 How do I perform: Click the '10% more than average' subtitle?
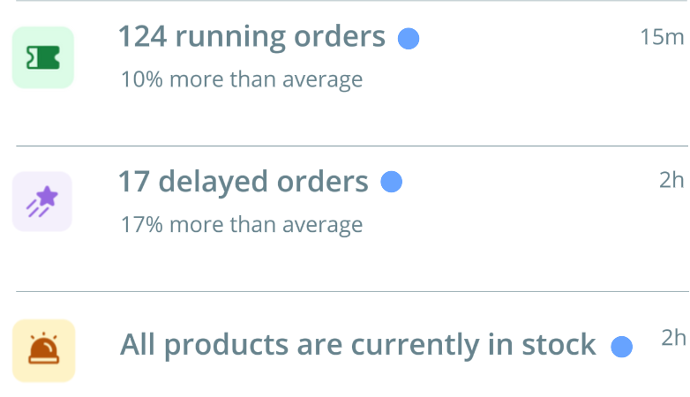click(x=242, y=80)
